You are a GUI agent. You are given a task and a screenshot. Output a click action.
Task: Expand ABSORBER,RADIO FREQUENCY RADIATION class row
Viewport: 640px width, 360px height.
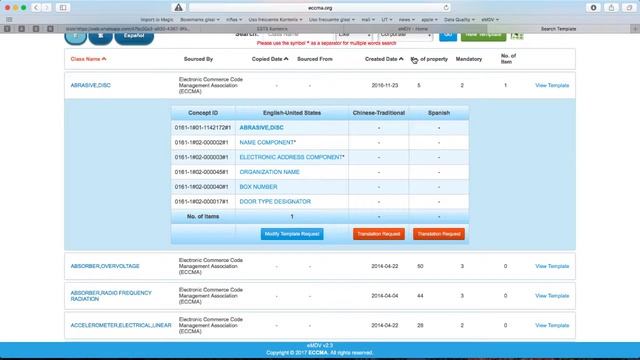coord(111,296)
